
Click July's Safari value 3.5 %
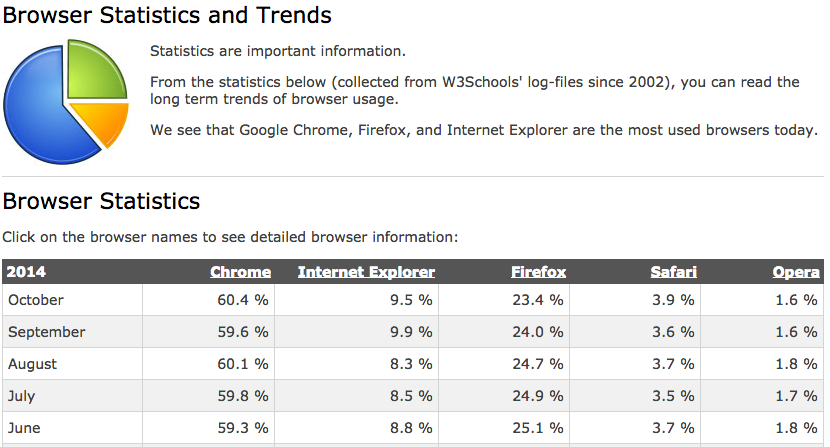[678, 396]
